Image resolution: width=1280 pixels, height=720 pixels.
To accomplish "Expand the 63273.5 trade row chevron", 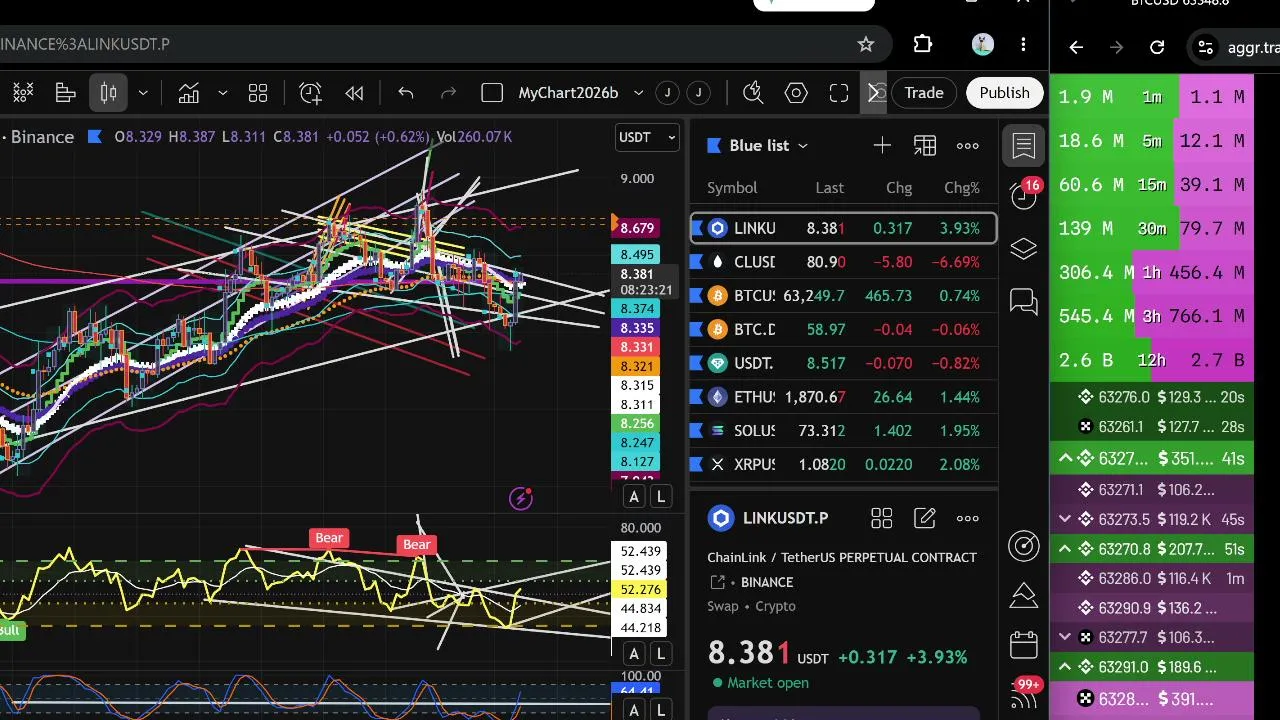I will click(1065, 520).
